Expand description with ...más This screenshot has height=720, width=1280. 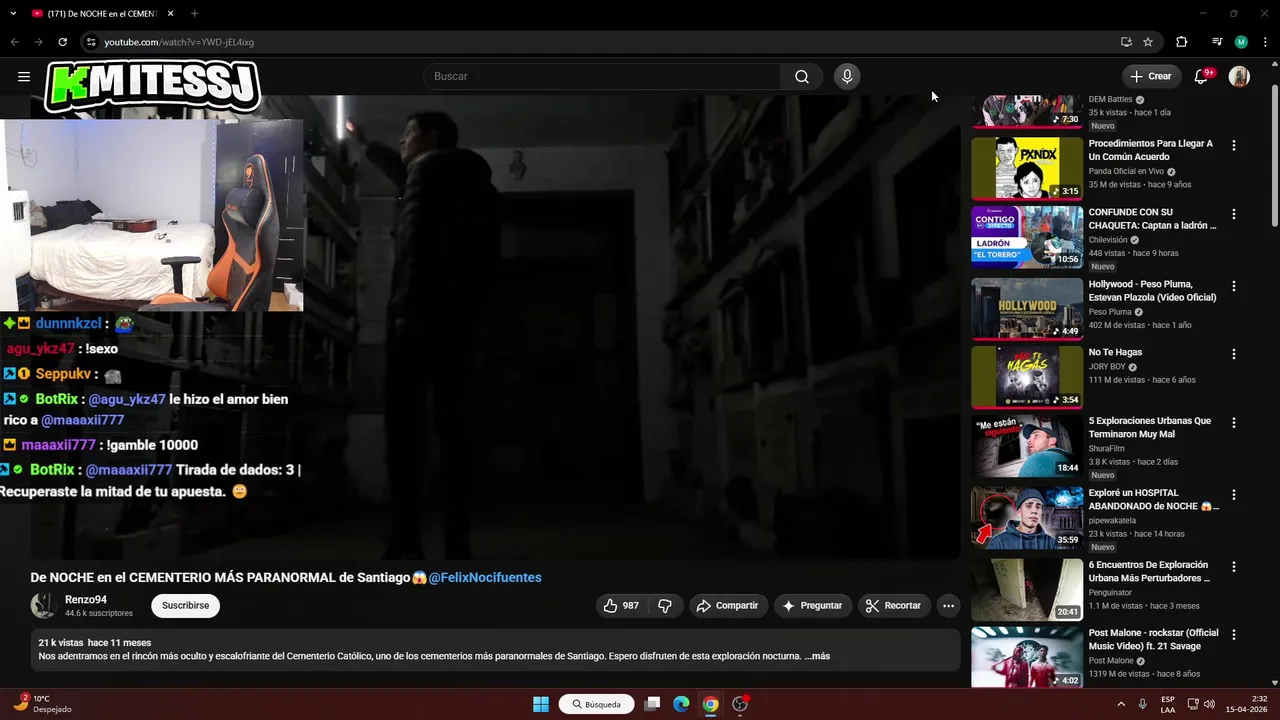pyautogui.click(x=817, y=656)
